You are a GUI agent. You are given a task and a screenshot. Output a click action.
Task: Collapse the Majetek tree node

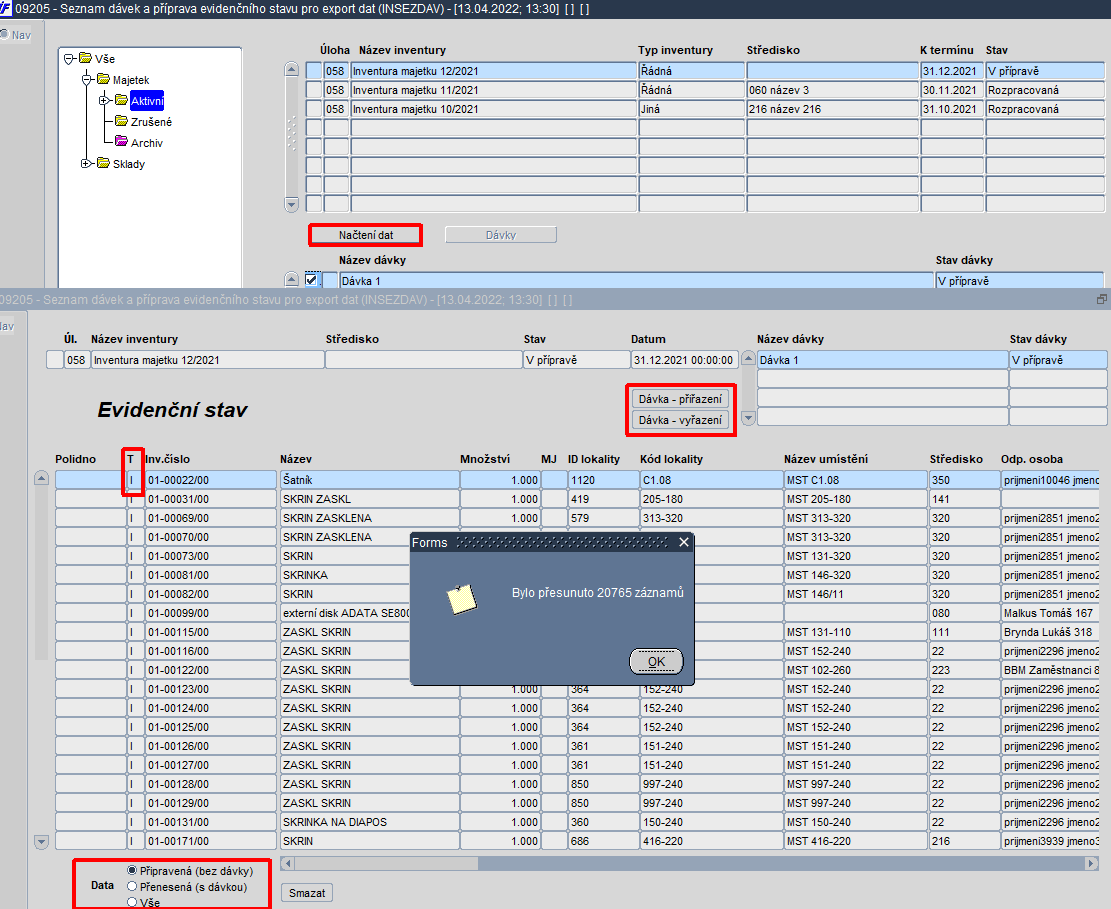click(x=86, y=80)
